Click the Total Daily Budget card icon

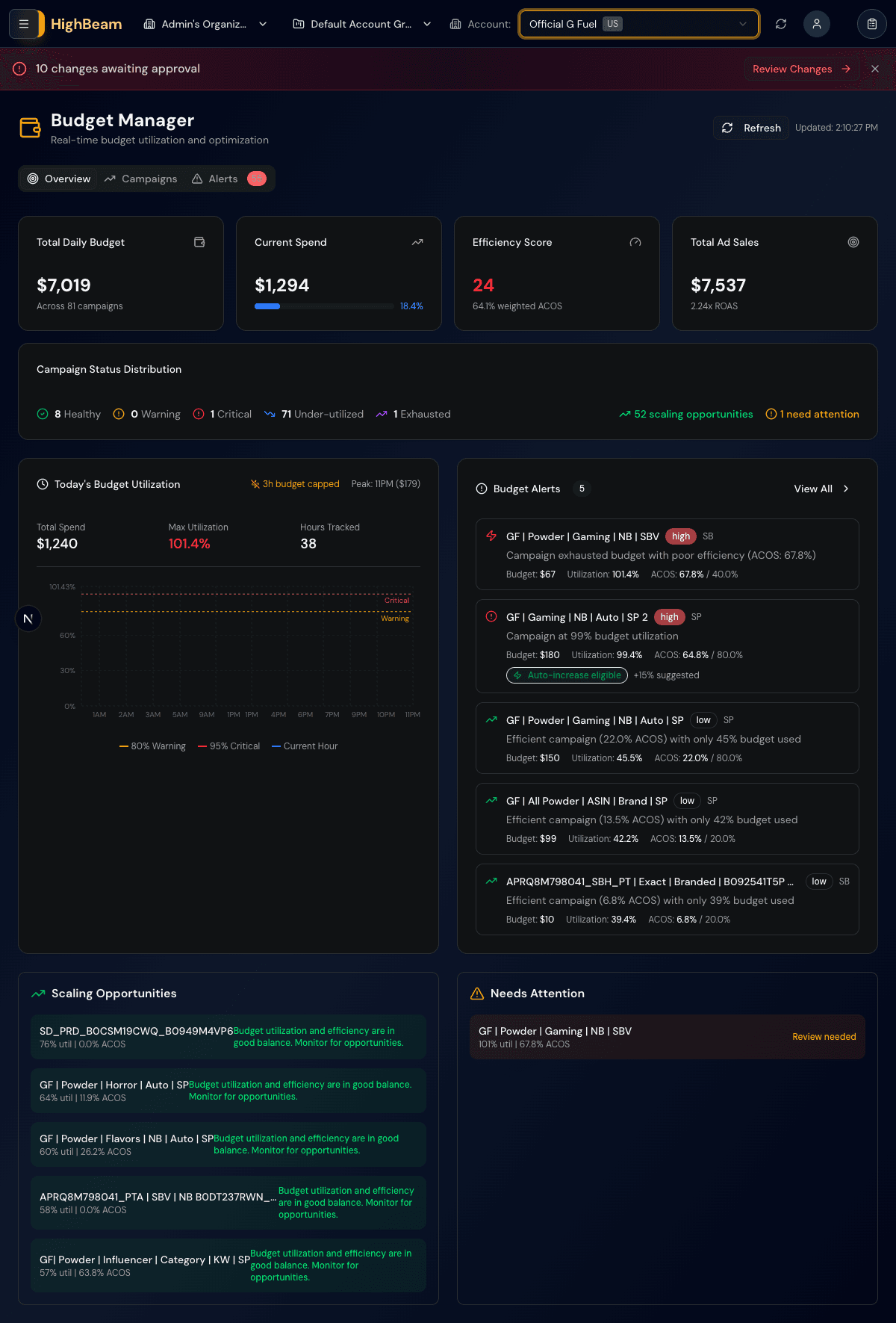199,242
